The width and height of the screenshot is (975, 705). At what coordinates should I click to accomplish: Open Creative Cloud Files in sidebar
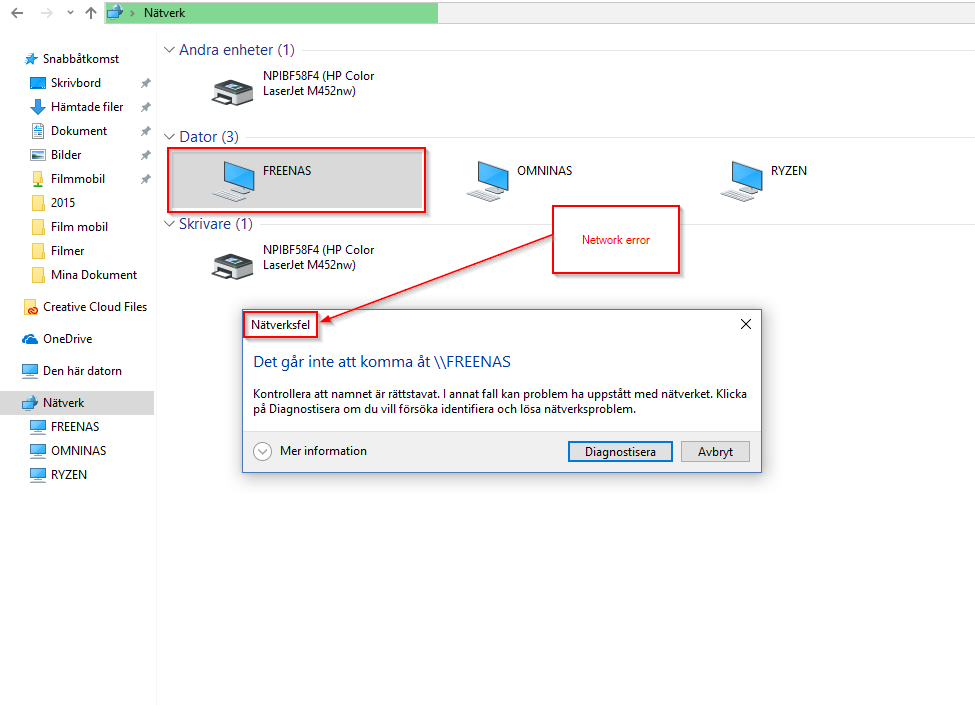coord(95,306)
